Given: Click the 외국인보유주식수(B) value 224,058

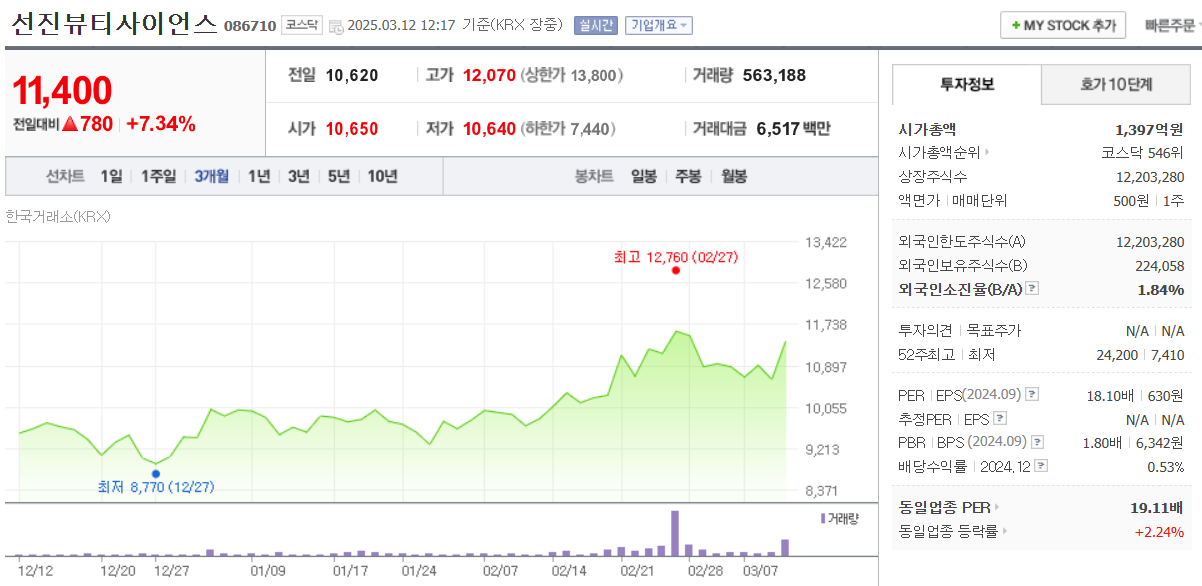Looking at the screenshot, I should pyautogui.click(x=1160, y=265).
